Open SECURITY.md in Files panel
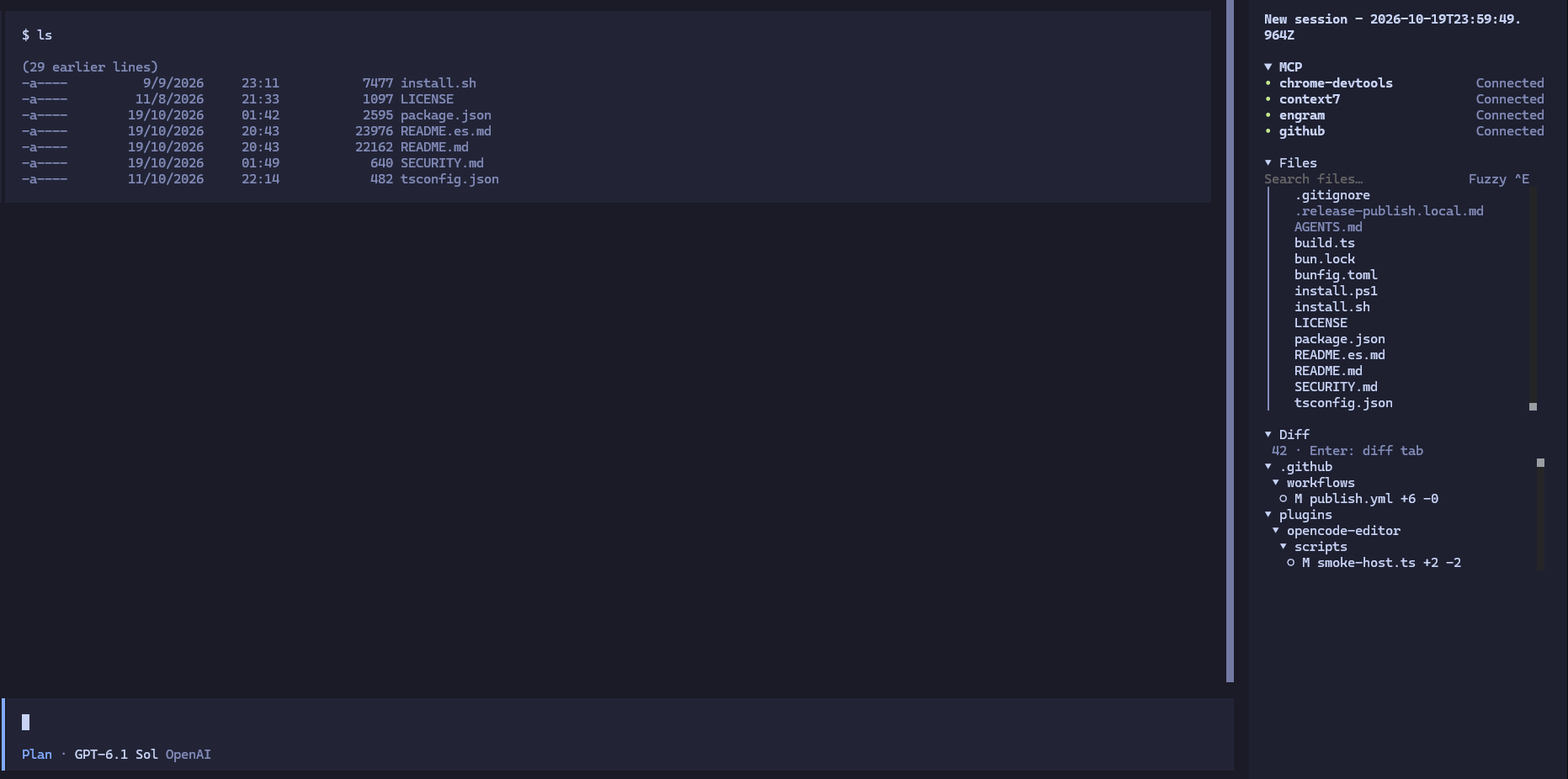The width and height of the screenshot is (1568, 779). point(1336,387)
